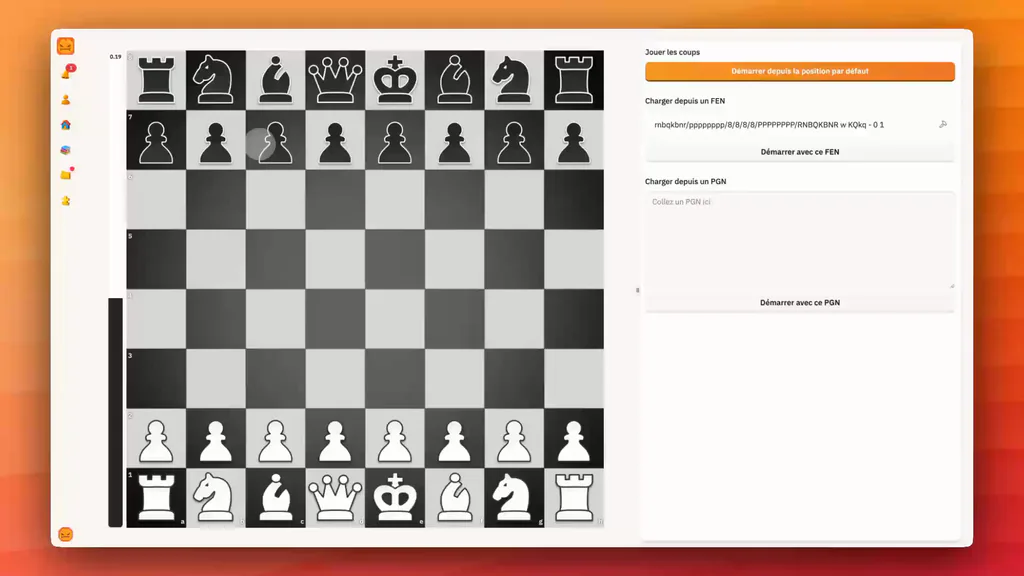Click into the 'Collez un PGN ici' textarea

coord(800,240)
